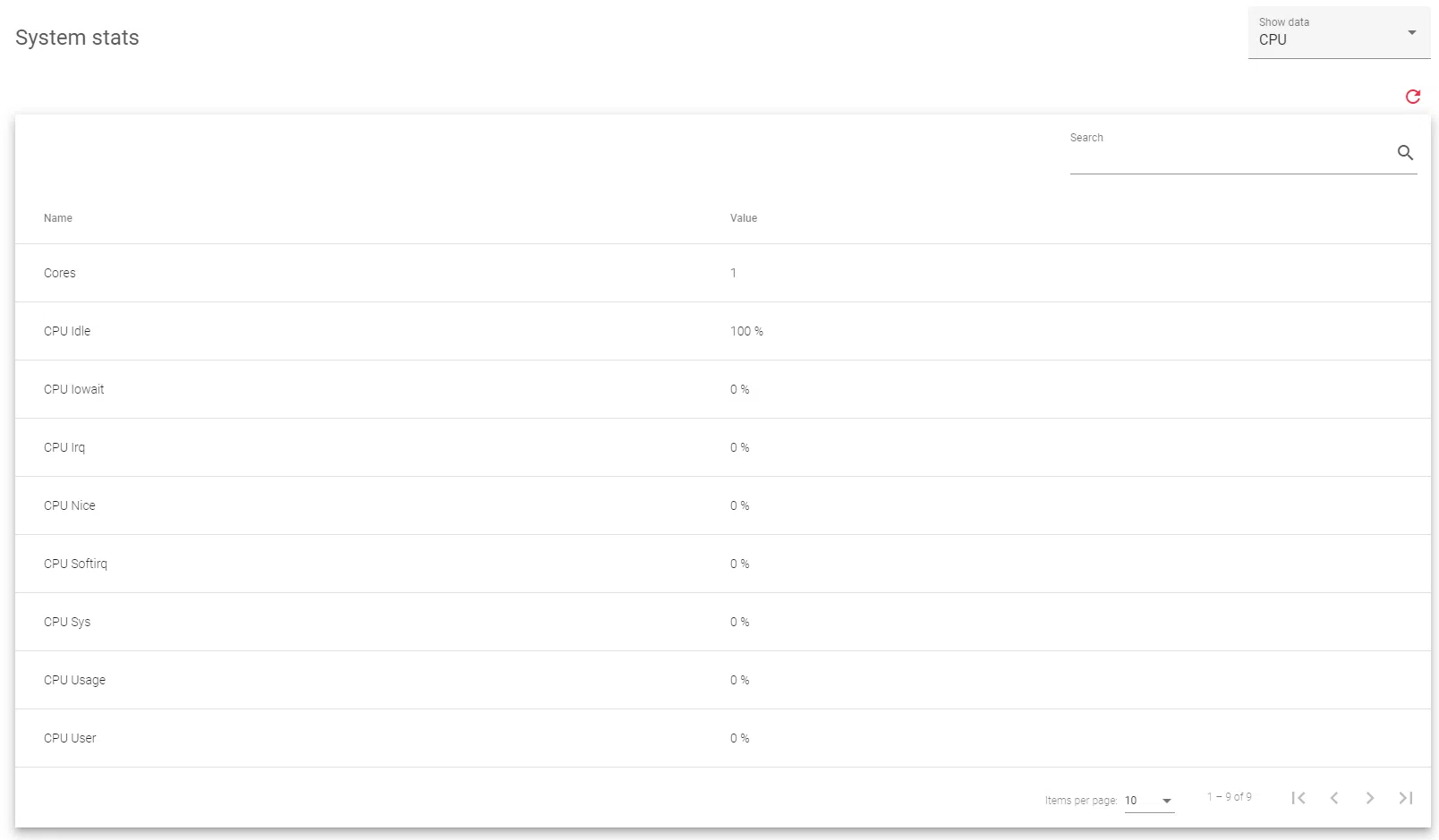Select the CPU Usage row
The width and height of the screenshot is (1439, 840).
74,680
